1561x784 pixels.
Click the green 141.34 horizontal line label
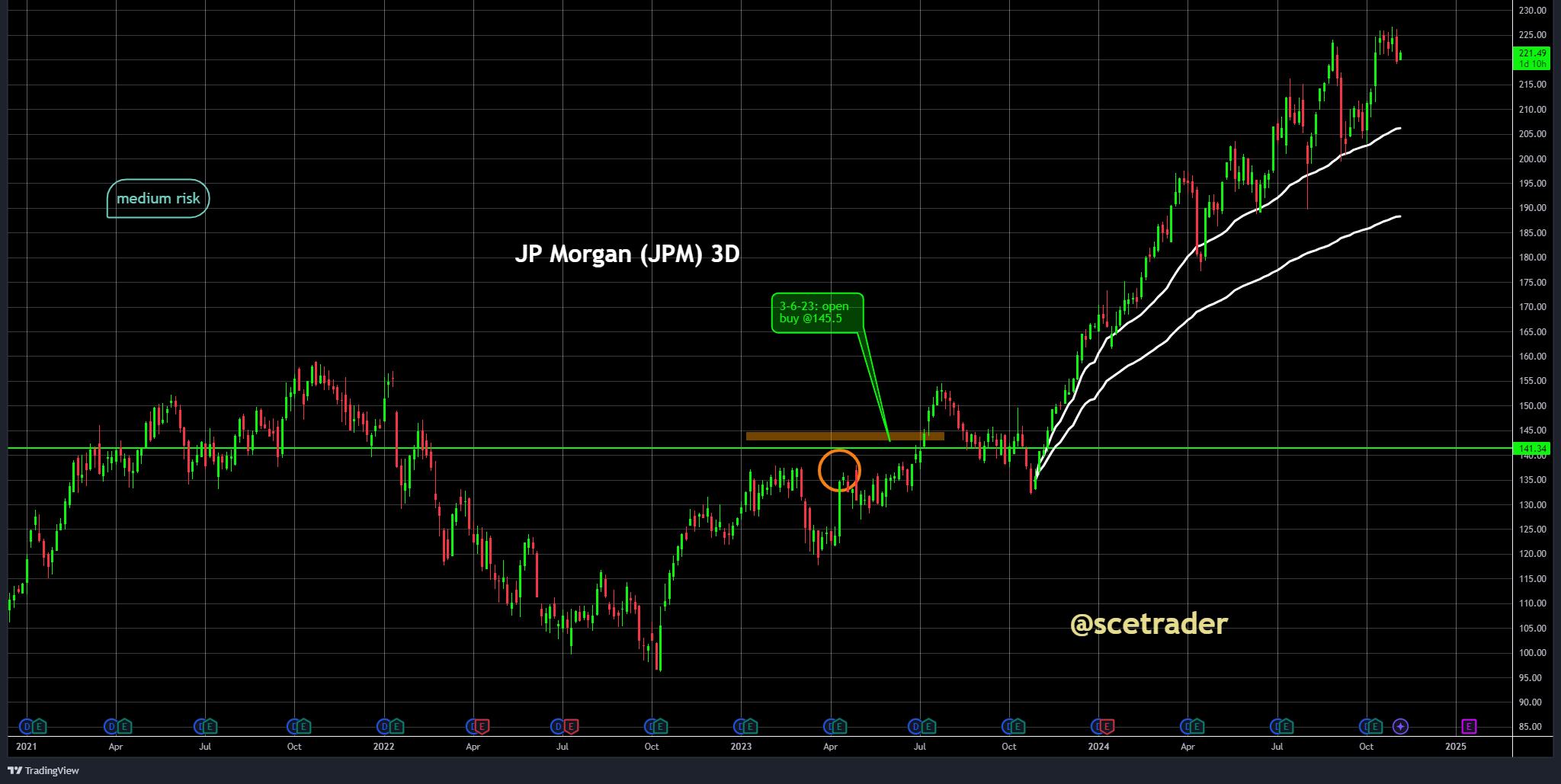coord(1532,449)
